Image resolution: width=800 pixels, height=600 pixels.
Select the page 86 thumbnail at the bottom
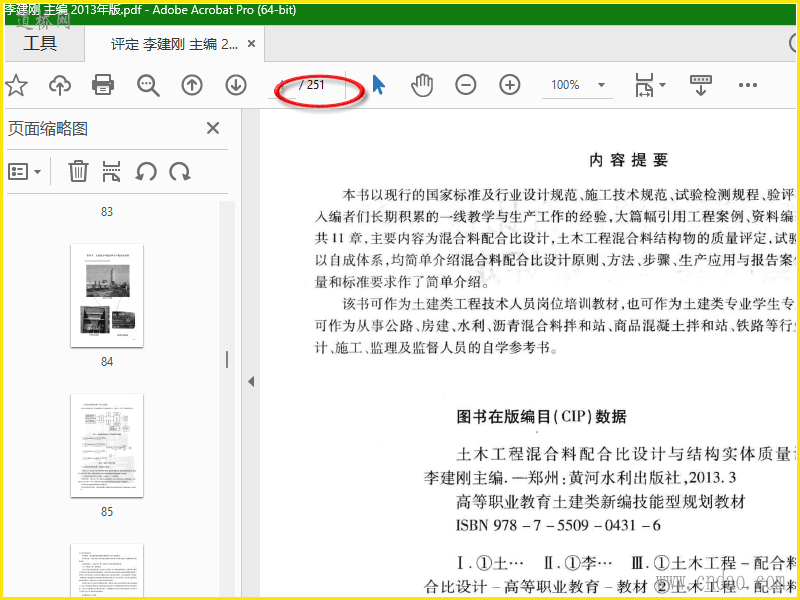coord(107,570)
